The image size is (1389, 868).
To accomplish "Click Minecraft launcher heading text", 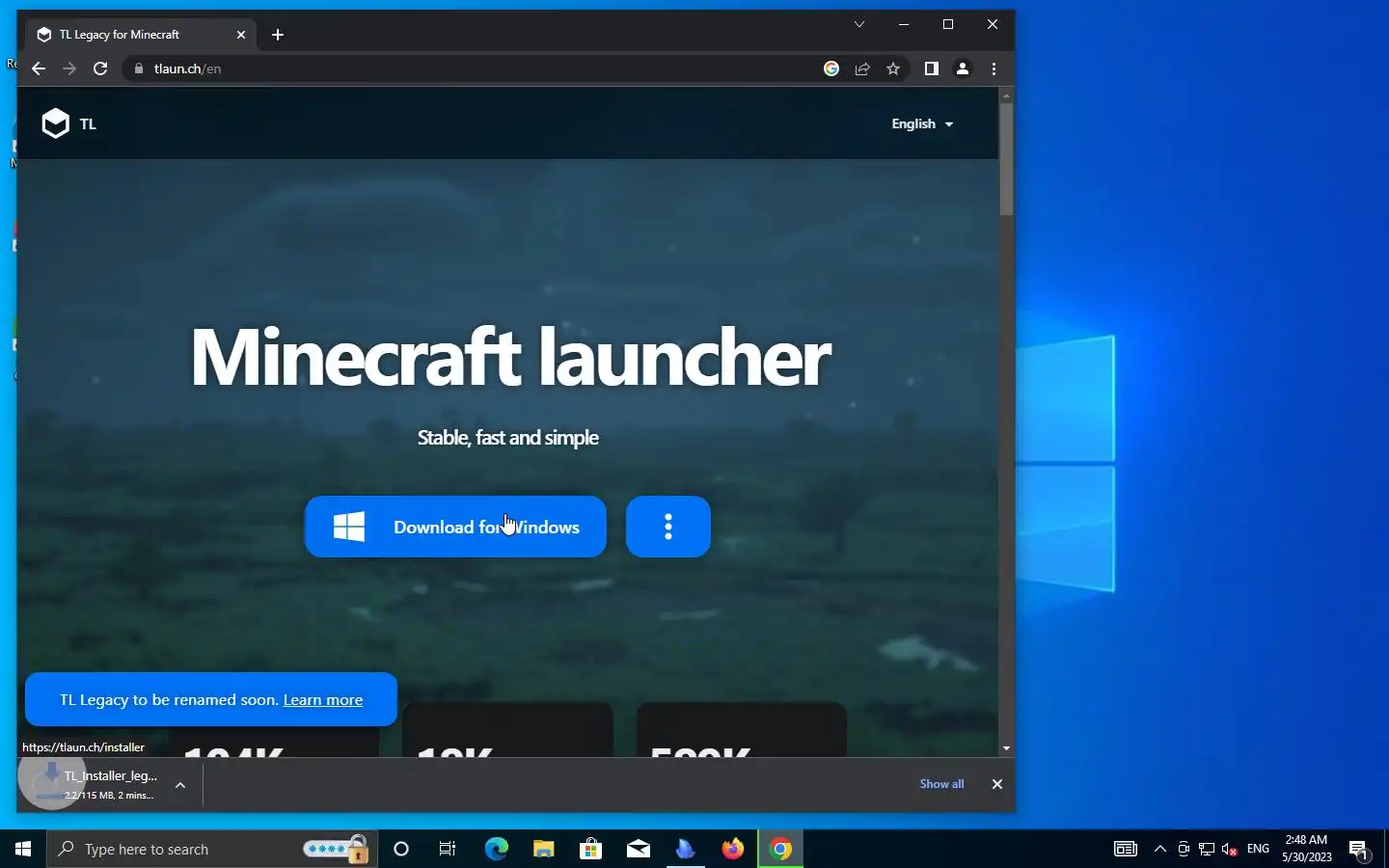I will pos(509,357).
